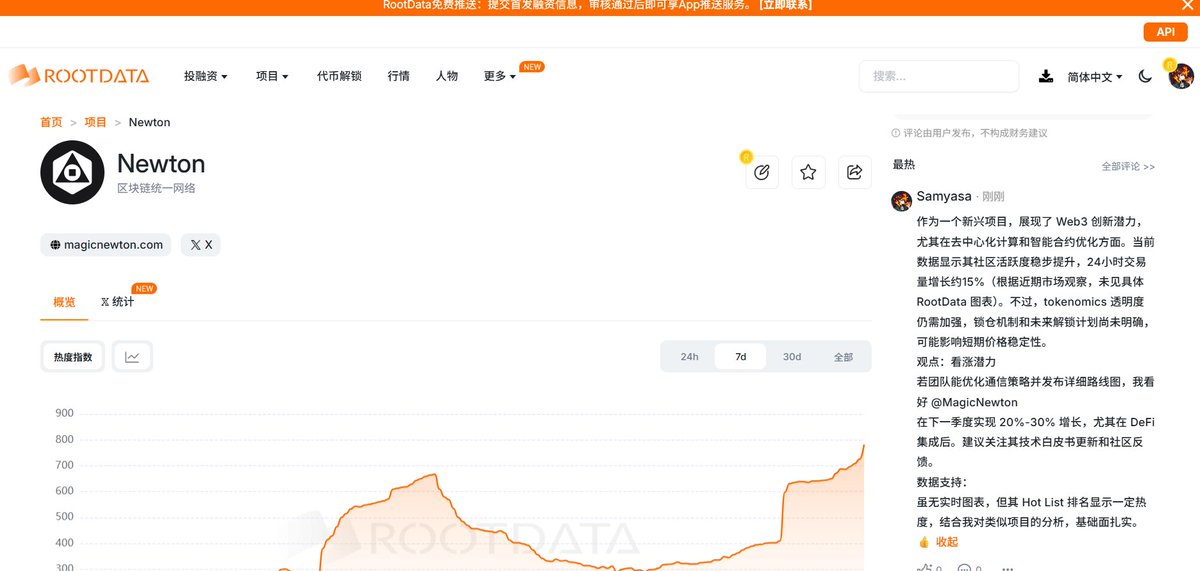Image resolution: width=1200 pixels, height=571 pixels.
Task: Toggle dark mode moon icon
Action: (1146, 76)
